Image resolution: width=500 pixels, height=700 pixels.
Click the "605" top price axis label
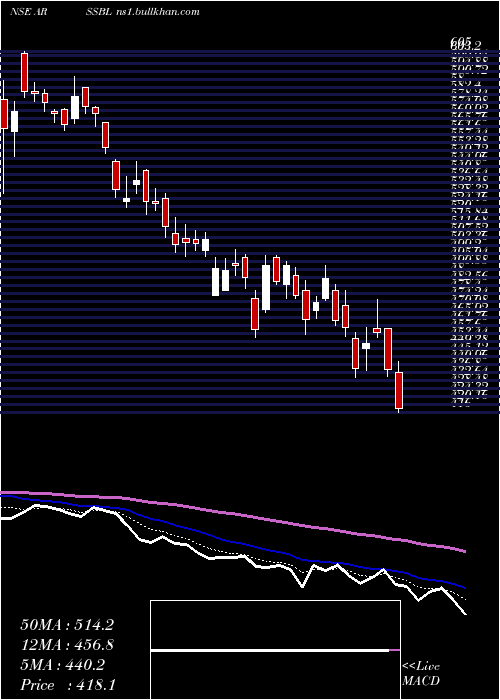pyautogui.click(x=462, y=41)
